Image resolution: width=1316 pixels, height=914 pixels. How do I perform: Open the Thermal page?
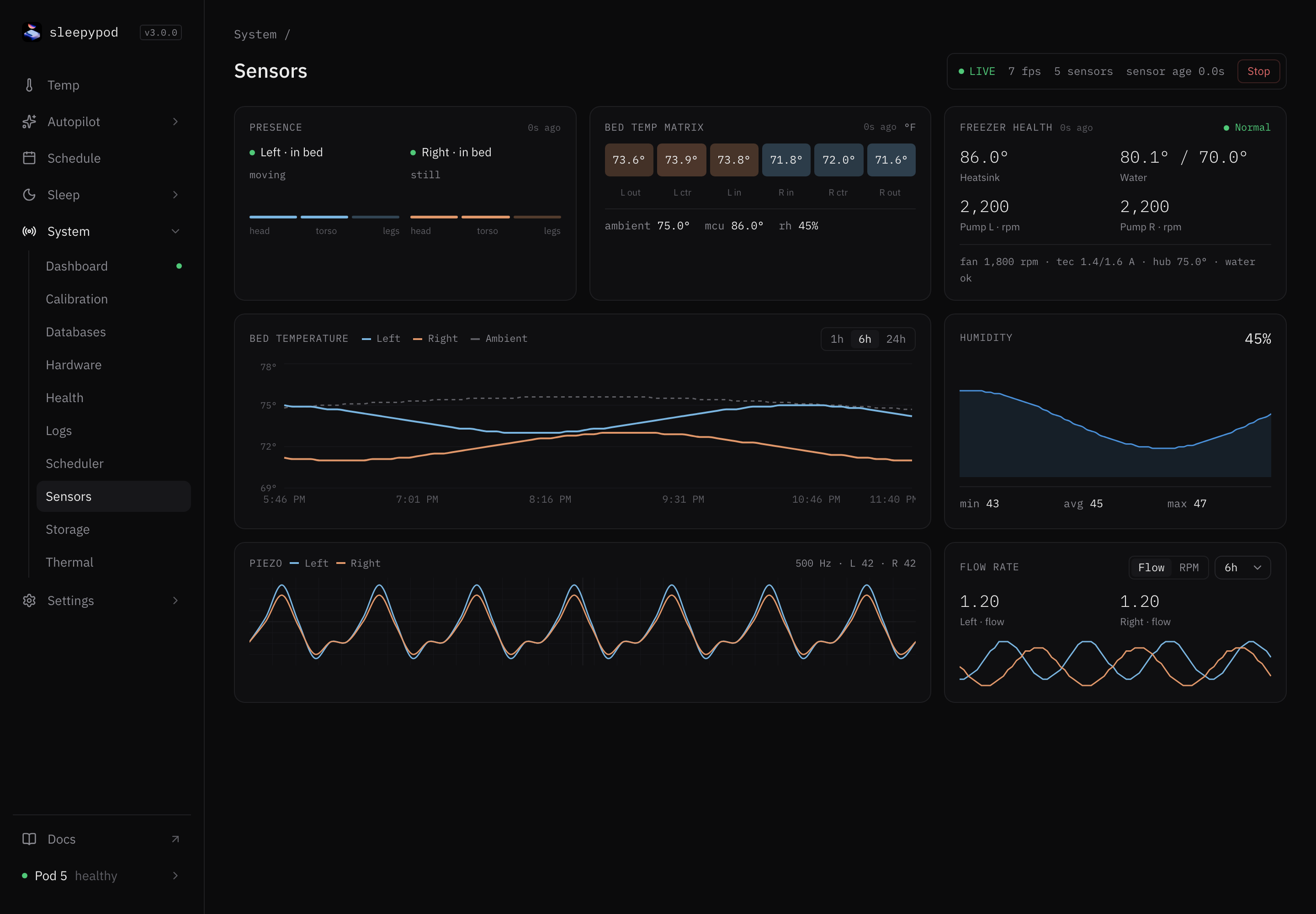(113, 563)
